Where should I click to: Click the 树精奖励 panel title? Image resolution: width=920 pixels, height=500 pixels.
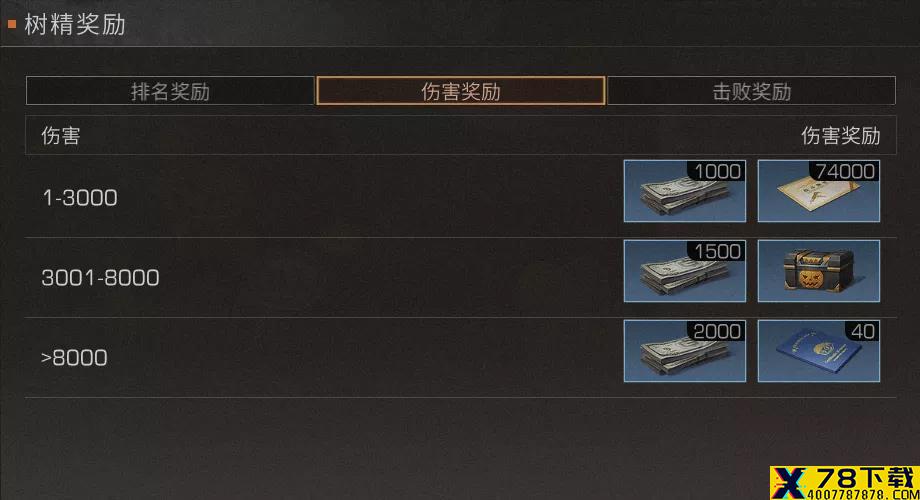point(75,25)
